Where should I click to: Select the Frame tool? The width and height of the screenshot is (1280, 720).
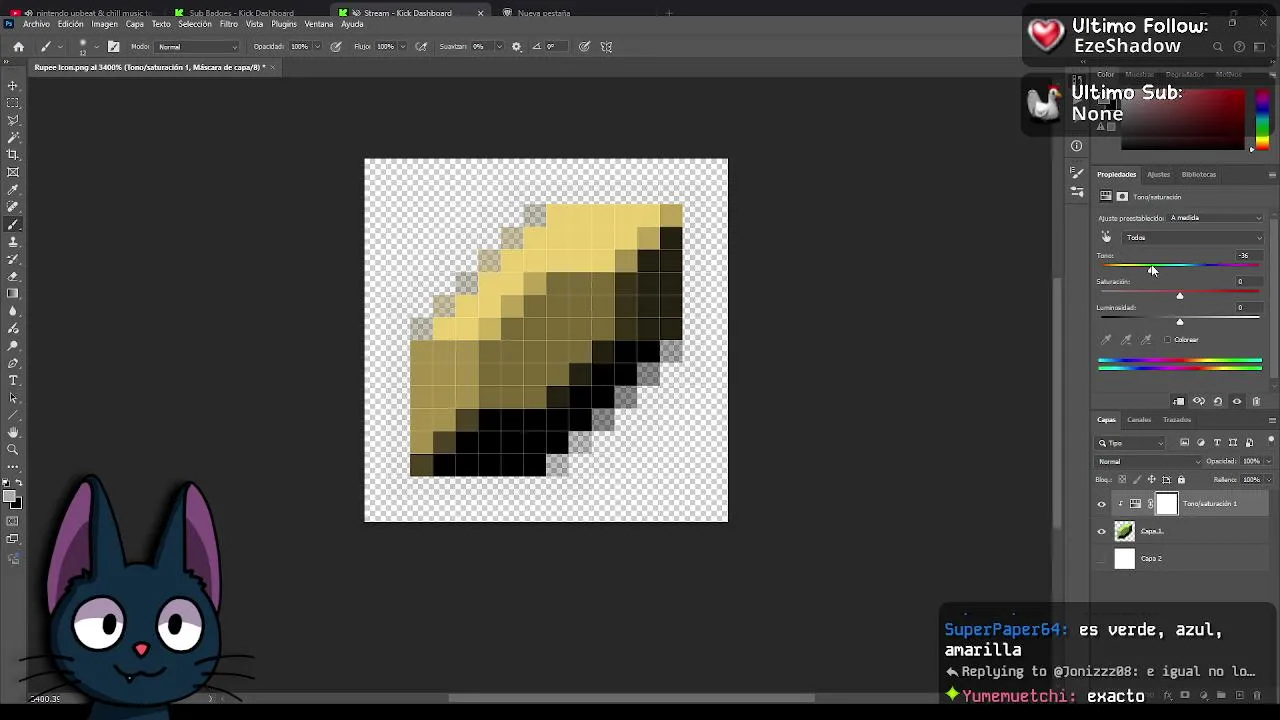click(13, 172)
